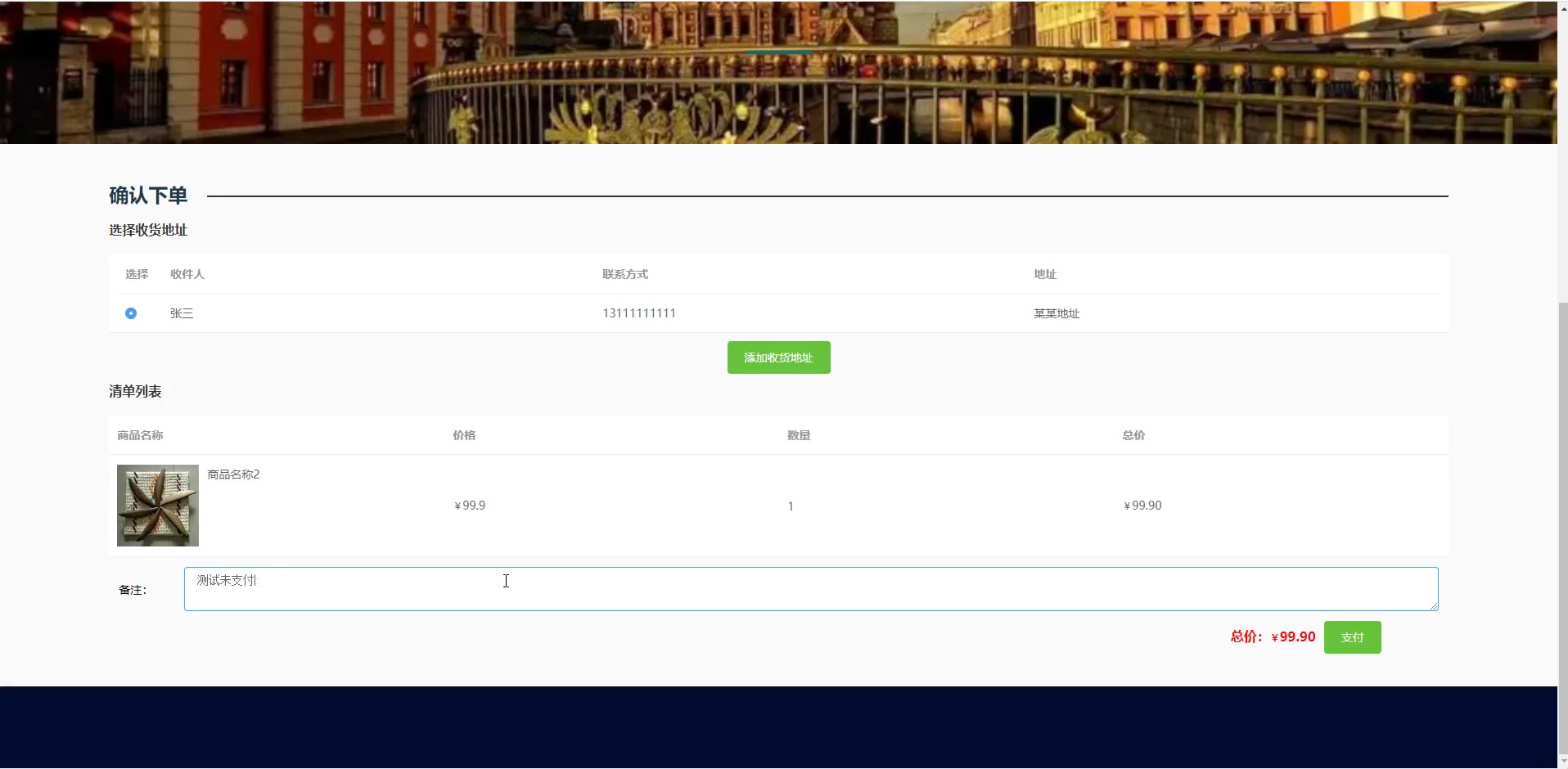Click the green 支付 button
The image size is (1568, 769).
click(1352, 637)
